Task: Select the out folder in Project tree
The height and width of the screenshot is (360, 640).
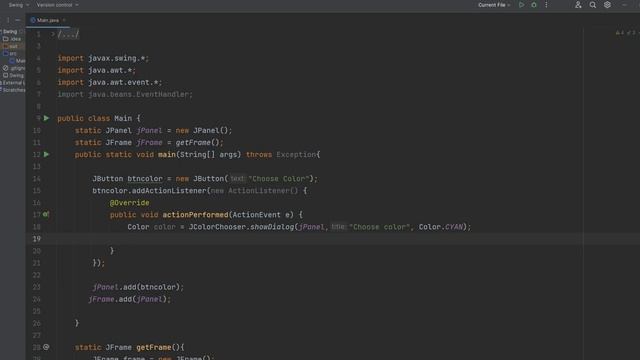Action: [13, 46]
